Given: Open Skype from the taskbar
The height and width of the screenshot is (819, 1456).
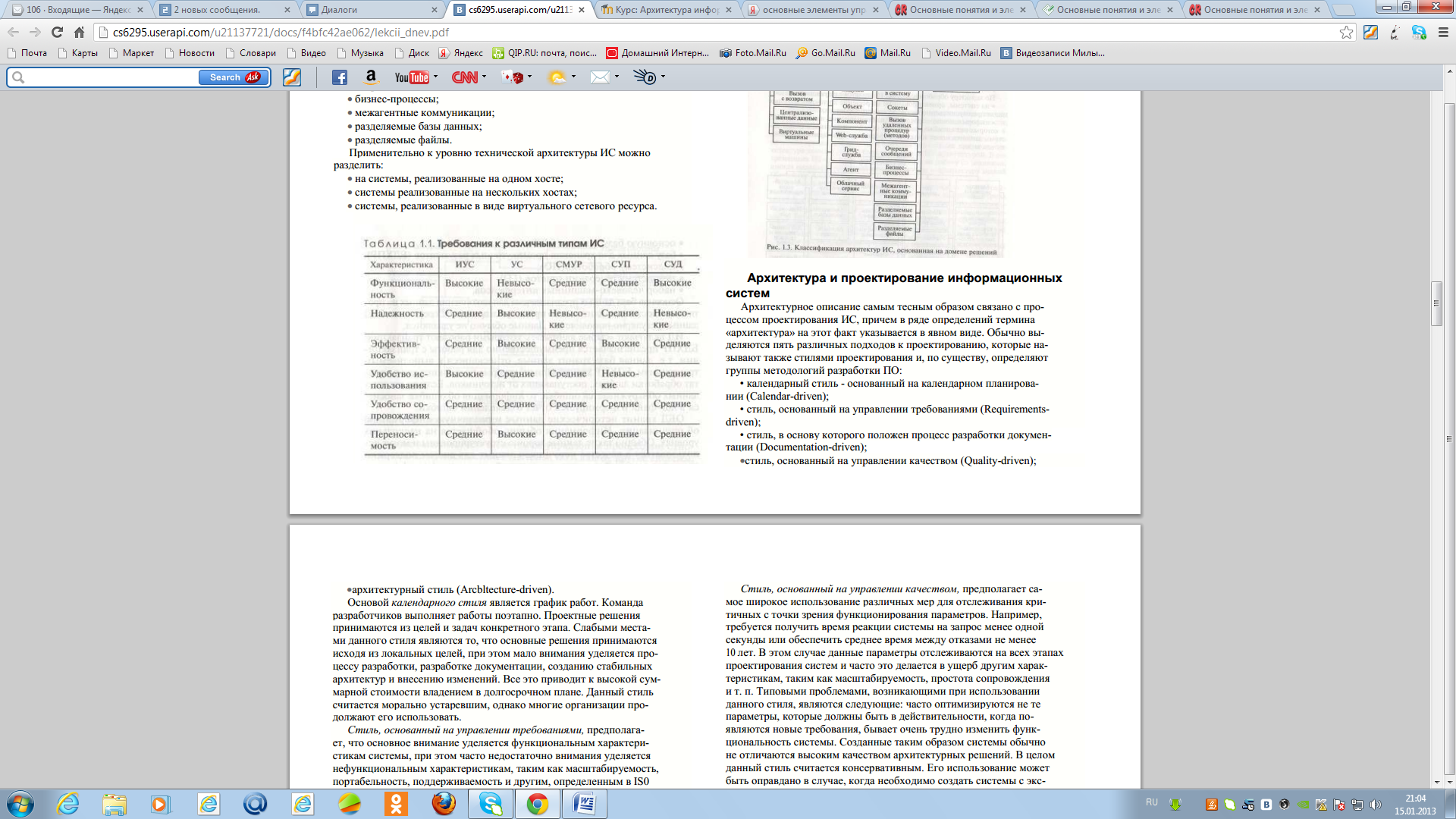Looking at the screenshot, I should point(491,804).
